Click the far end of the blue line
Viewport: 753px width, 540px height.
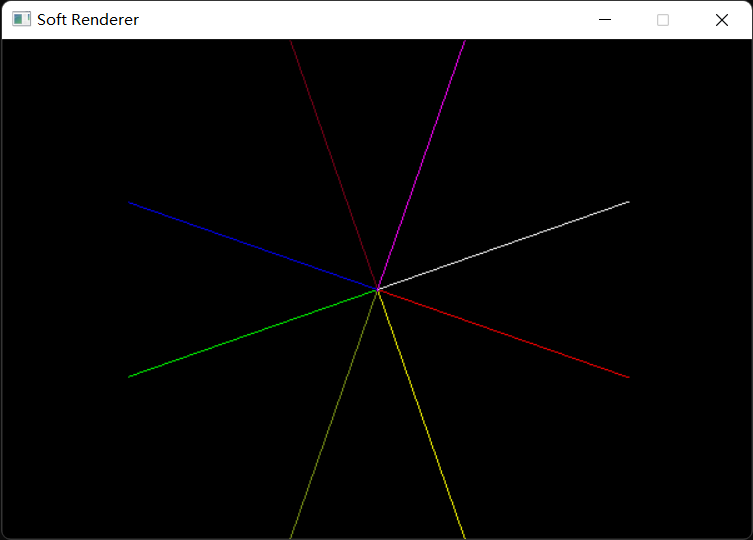(129, 203)
